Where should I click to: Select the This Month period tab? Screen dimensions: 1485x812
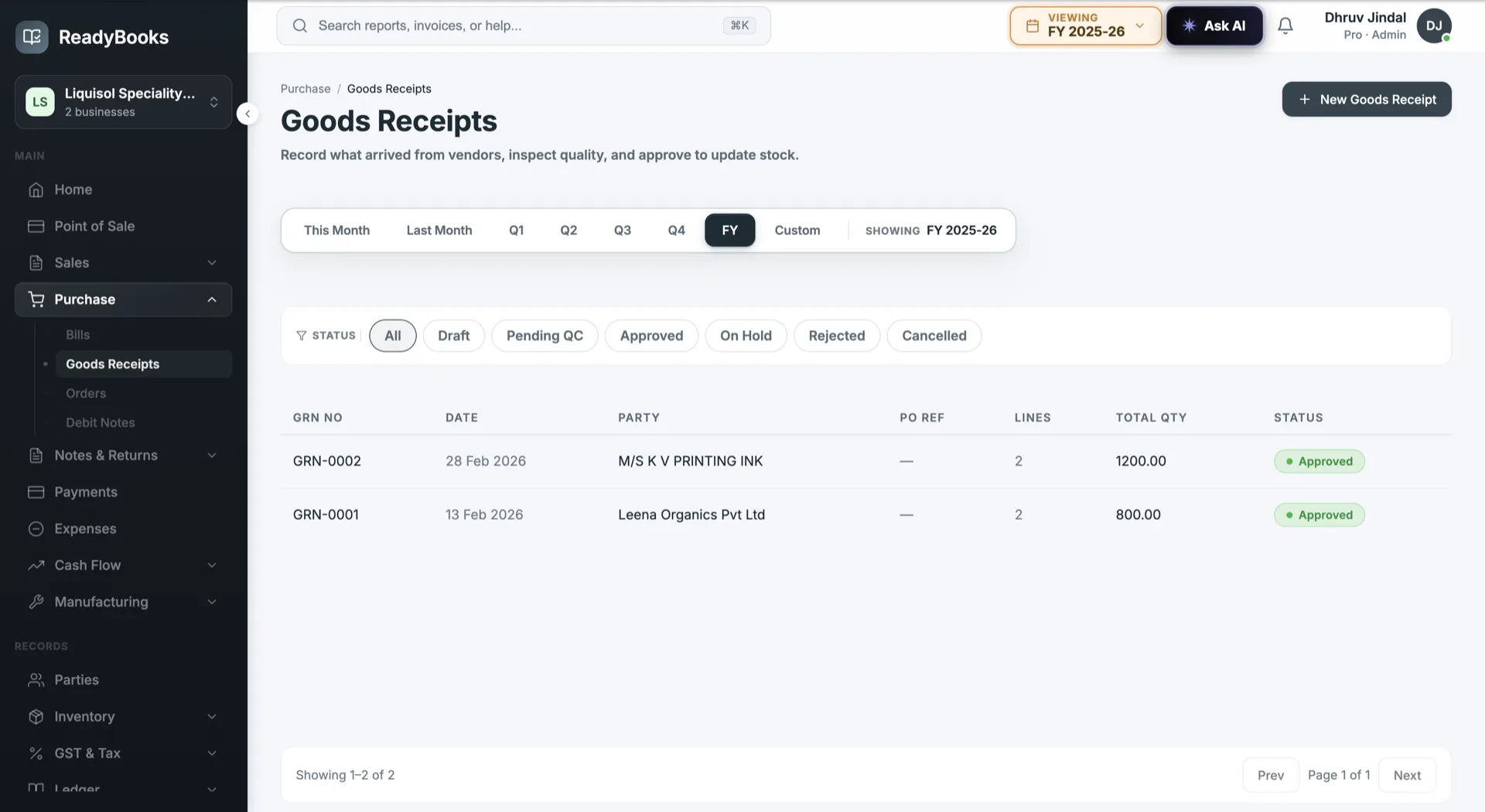coord(336,230)
